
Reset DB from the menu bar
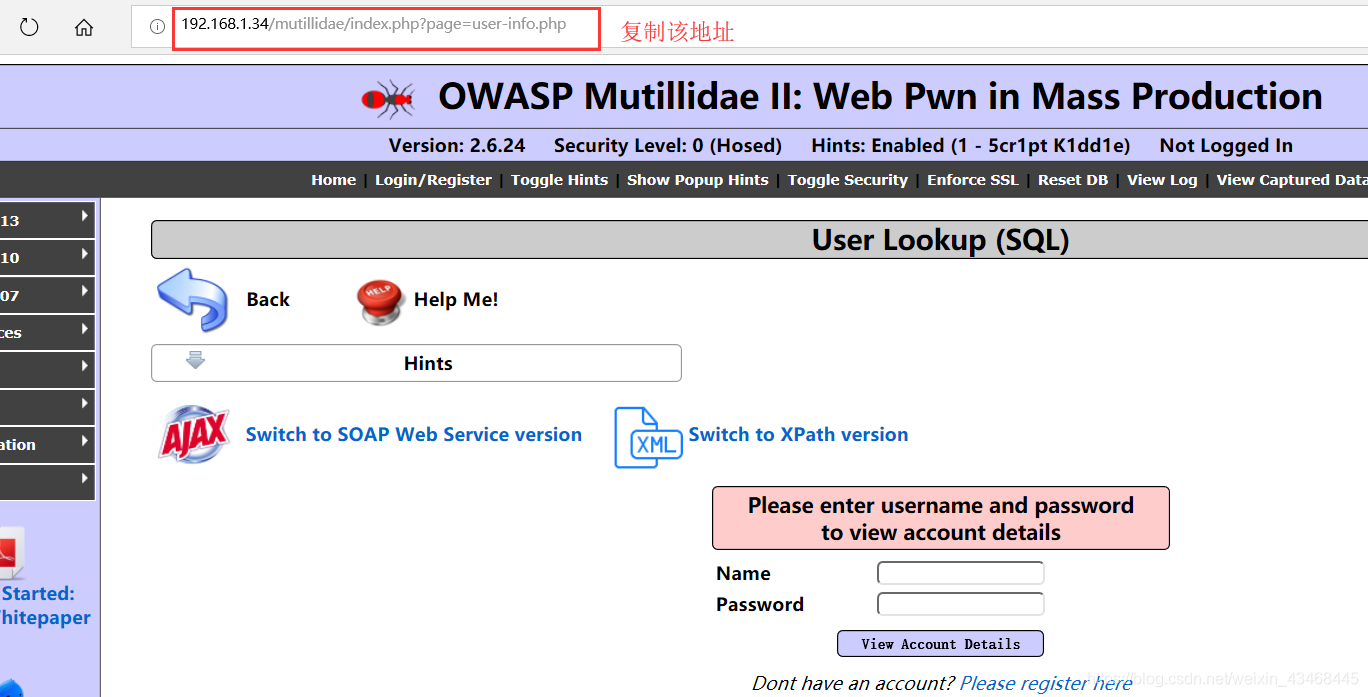(x=1073, y=180)
